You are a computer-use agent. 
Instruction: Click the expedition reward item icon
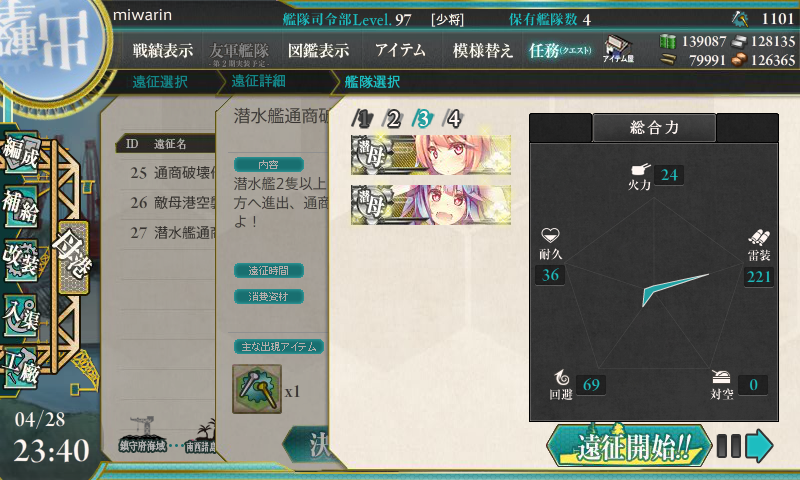pyautogui.click(x=257, y=389)
